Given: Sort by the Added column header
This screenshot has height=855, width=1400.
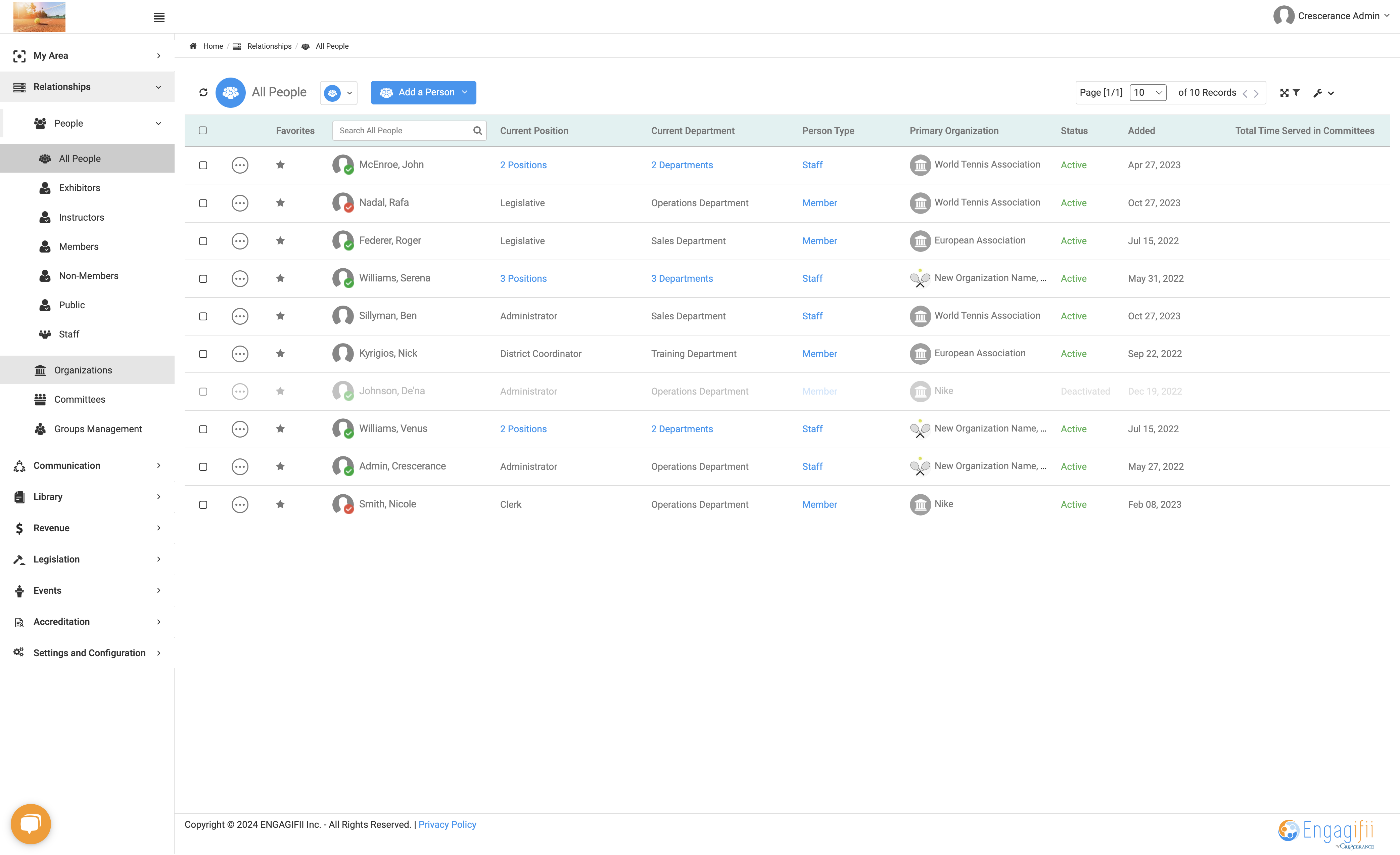Looking at the screenshot, I should pos(1141,131).
